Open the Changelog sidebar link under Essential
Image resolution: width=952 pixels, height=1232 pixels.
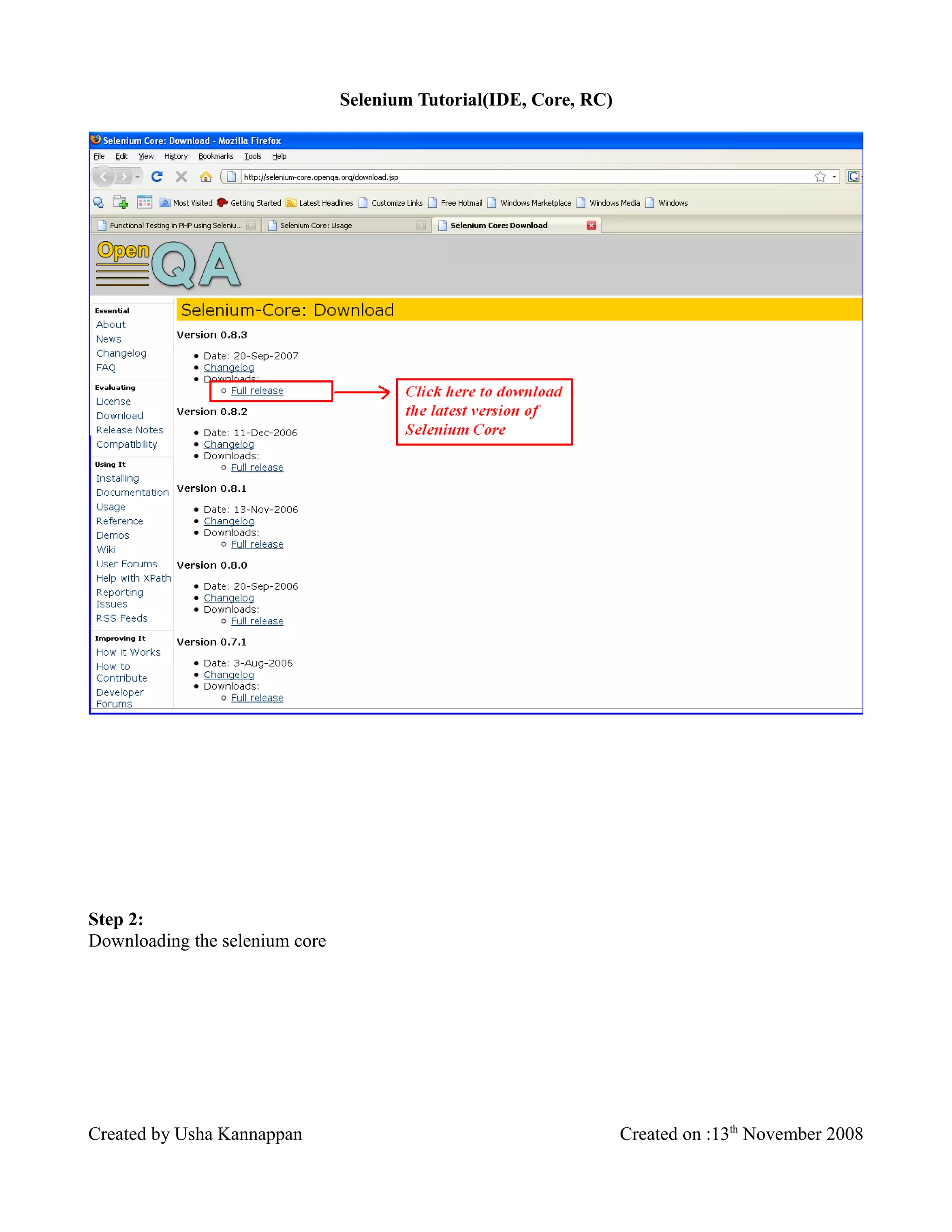(121, 353)
